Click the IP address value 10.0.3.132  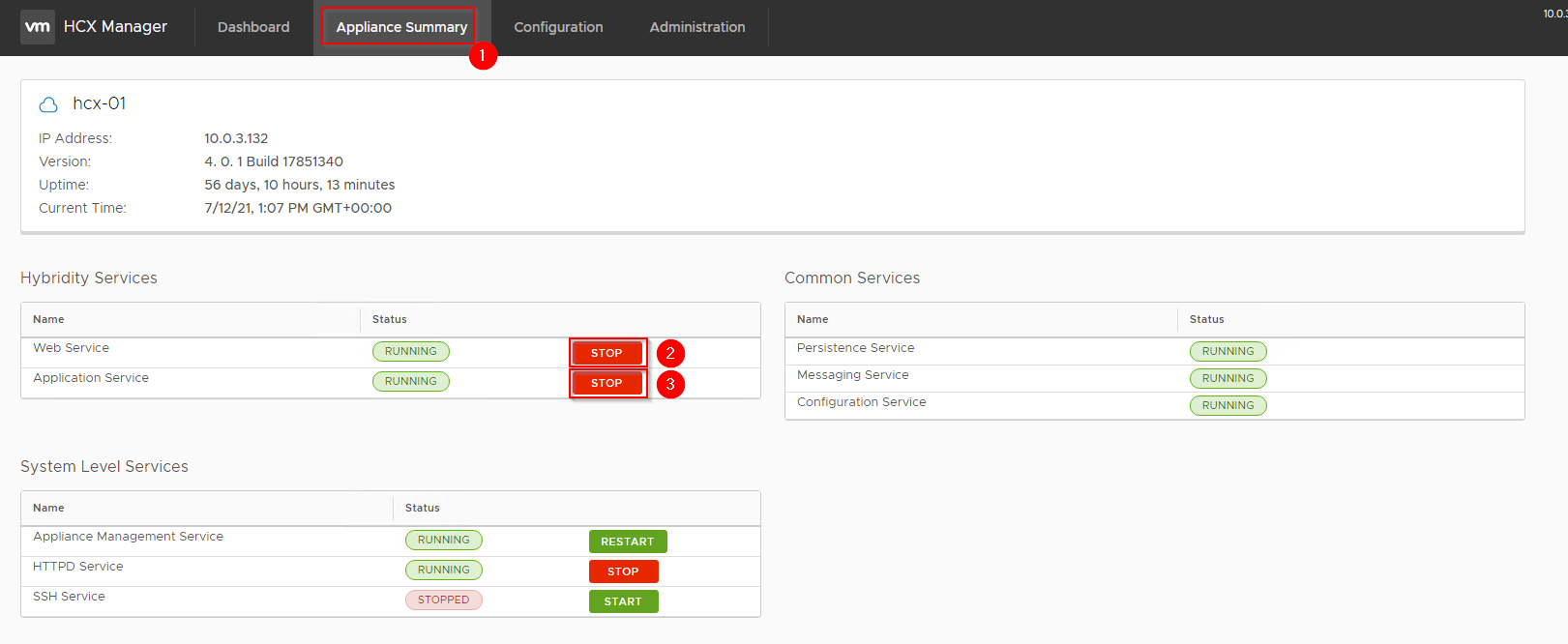click(x=236, y=138)
